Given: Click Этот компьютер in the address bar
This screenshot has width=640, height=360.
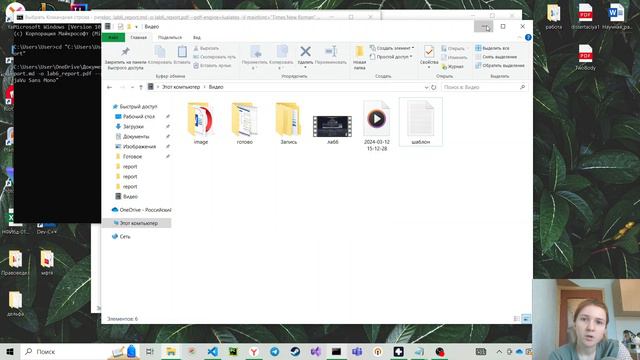Looking at the screenshot, I should tap(181, 87).
